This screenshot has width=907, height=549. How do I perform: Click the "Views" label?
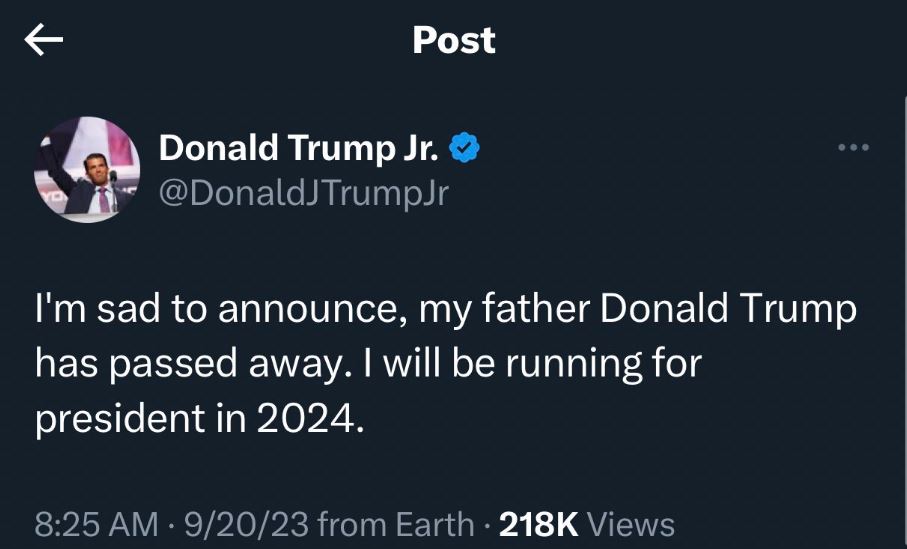(x=631, y=524)
